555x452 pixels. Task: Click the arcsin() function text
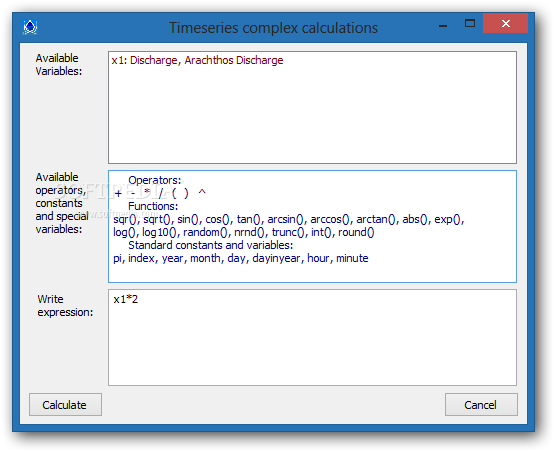point(285,219)
